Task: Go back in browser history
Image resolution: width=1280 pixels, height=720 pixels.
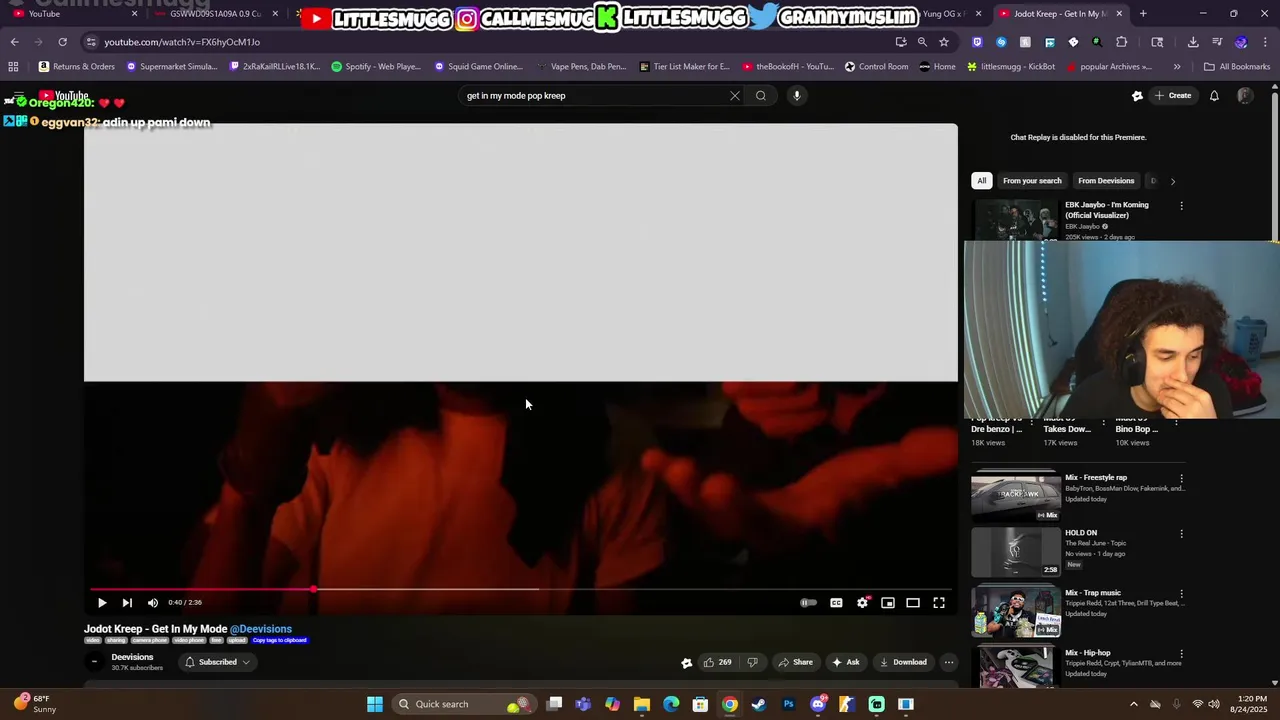Action: (14, 42)
